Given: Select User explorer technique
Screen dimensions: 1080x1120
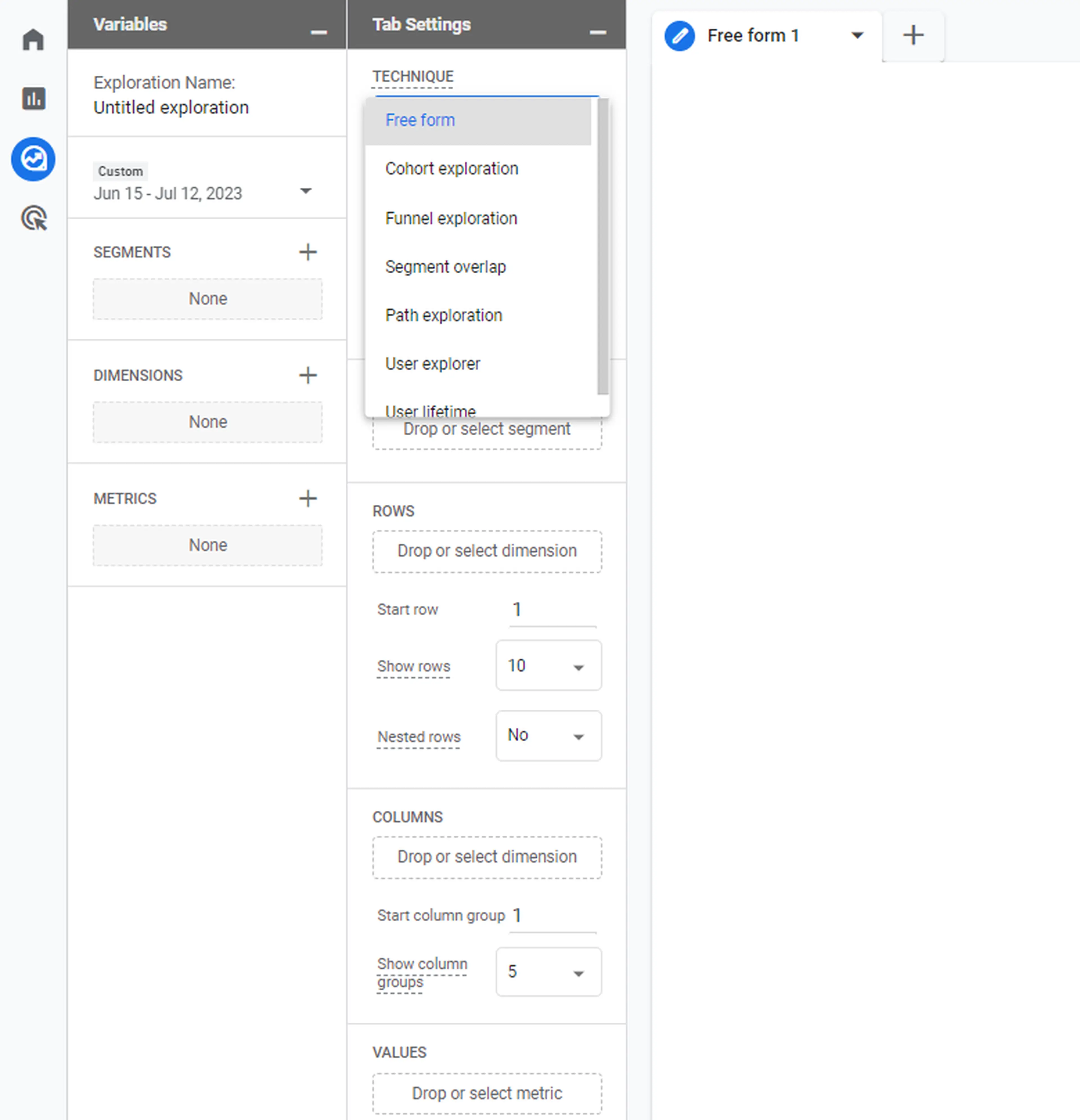Looking at the screenshot, I should pos(478,364).
